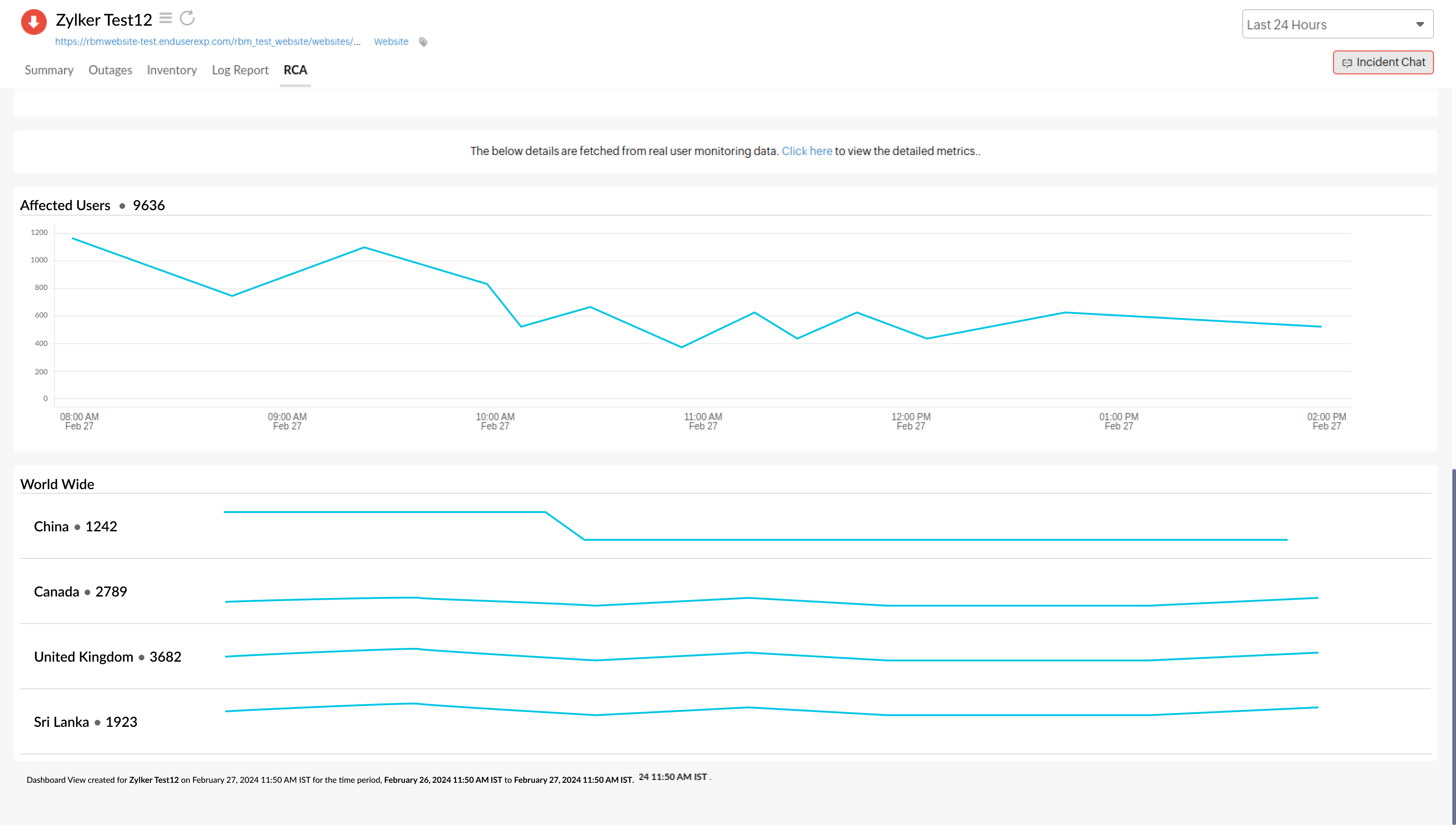Click the Website type link
This screenshot has height=825, width=1456.
coord(391,42)
